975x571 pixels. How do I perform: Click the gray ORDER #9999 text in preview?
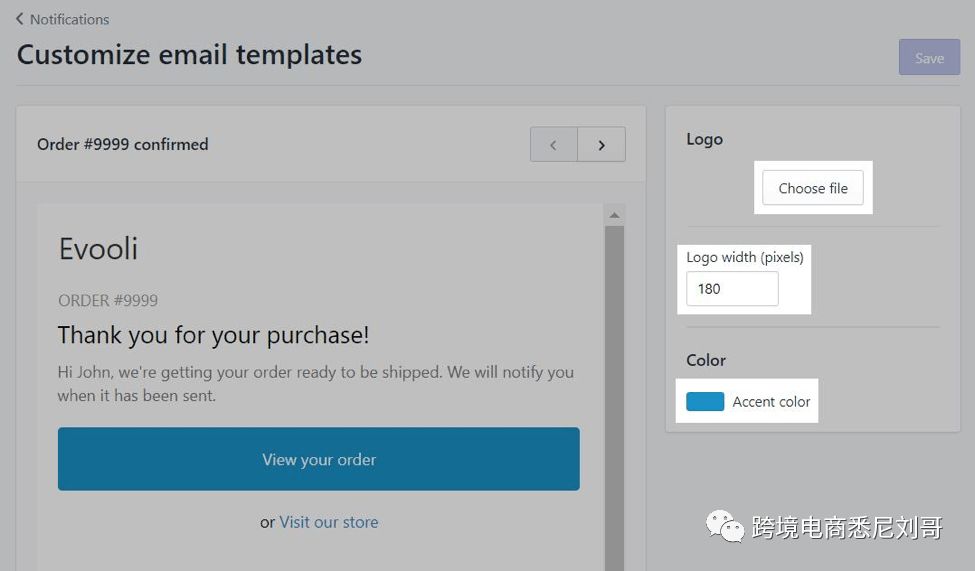[x=108, y=300]
